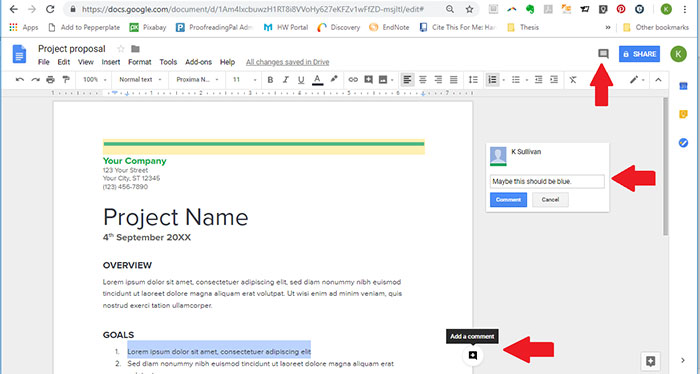Image resolution: width=700 pixels, height=374 pixels.
Task: Move document using the folder icon
Action: pyautogui.click(x=135, y=49)
